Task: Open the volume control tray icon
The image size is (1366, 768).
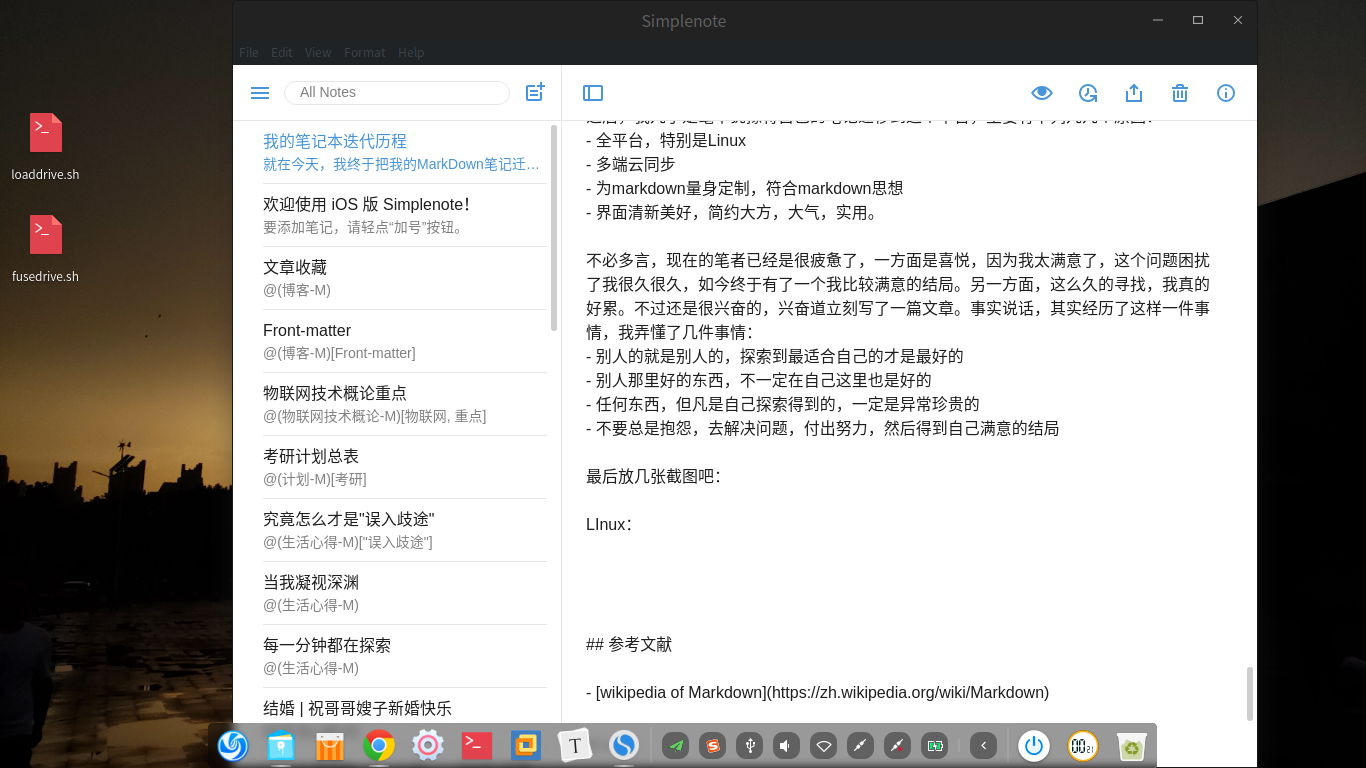Action: [x=786, y=745]
